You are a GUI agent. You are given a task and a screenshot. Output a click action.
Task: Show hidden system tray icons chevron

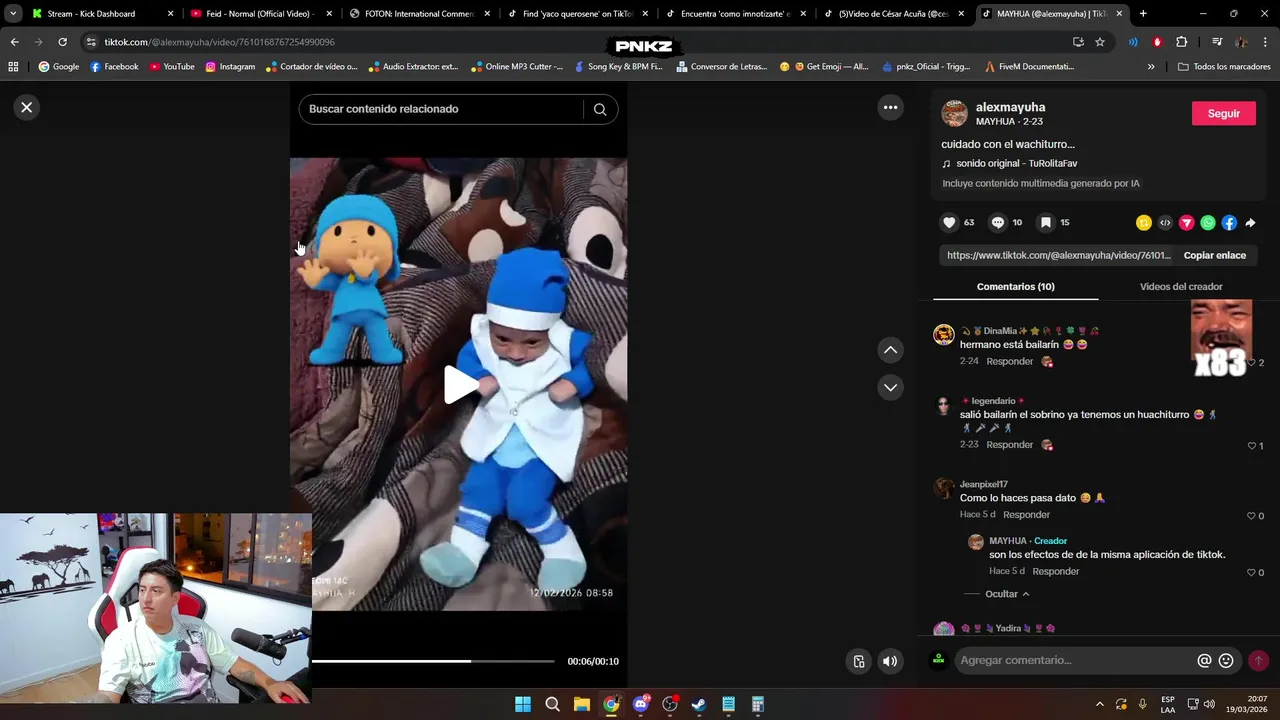point(1100,704)
